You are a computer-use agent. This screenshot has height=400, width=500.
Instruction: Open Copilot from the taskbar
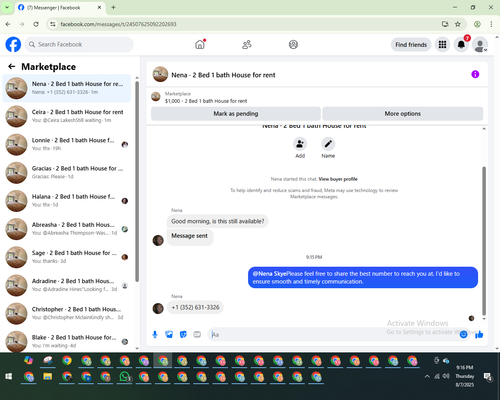(x=29, y=360)
